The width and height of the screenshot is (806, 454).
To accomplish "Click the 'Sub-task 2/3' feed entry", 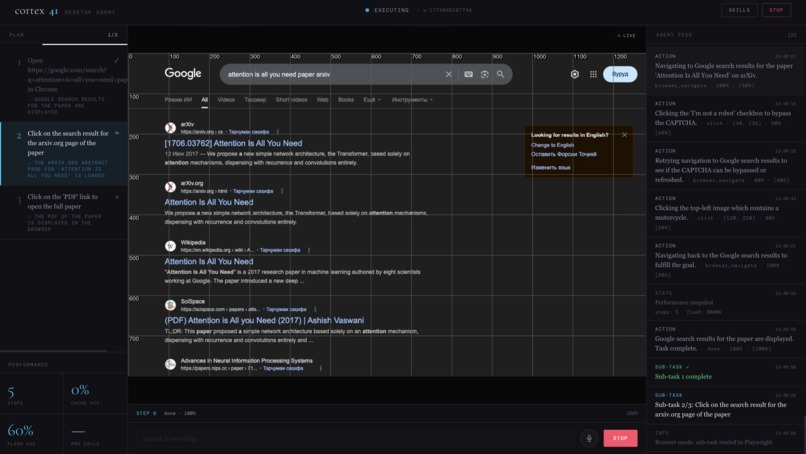I will pos(725,405).
